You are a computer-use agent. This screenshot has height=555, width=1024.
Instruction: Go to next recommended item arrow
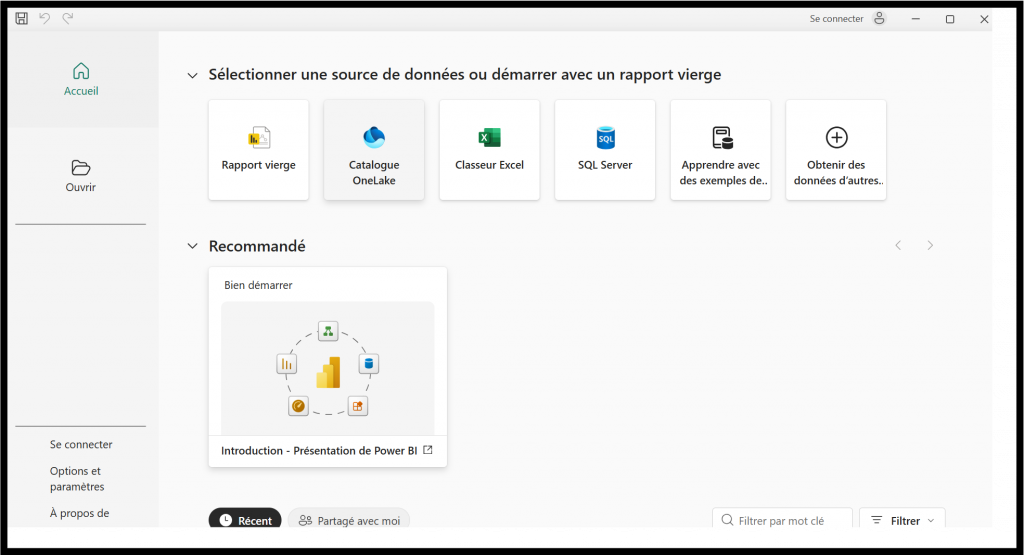pos(930,246)
